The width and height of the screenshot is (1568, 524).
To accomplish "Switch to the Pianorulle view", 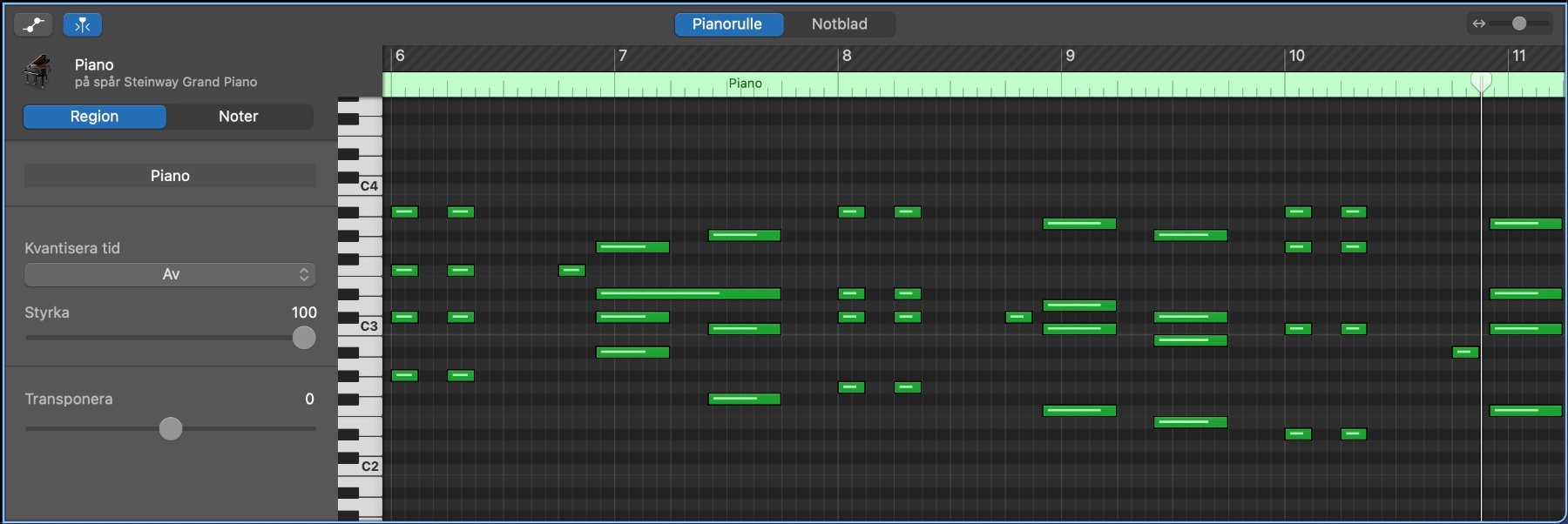I will pyautogui.click(x=727, y=24).
